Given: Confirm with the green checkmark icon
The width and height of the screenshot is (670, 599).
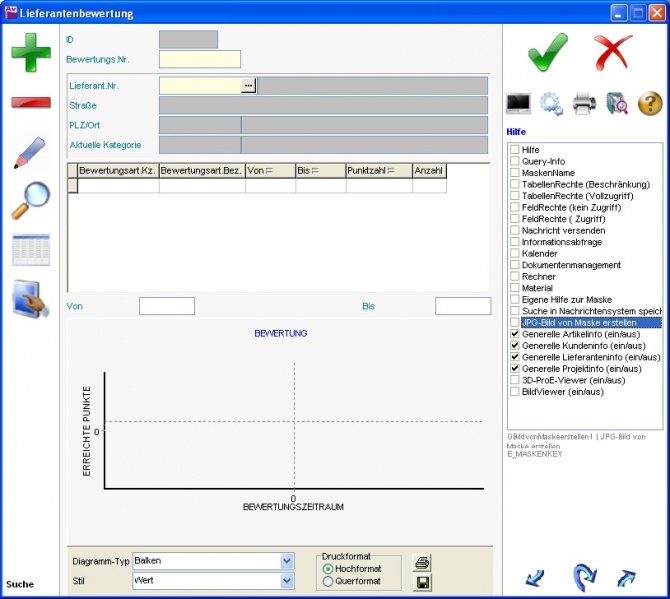Looking at the screenshot, I should click(547, 52).
